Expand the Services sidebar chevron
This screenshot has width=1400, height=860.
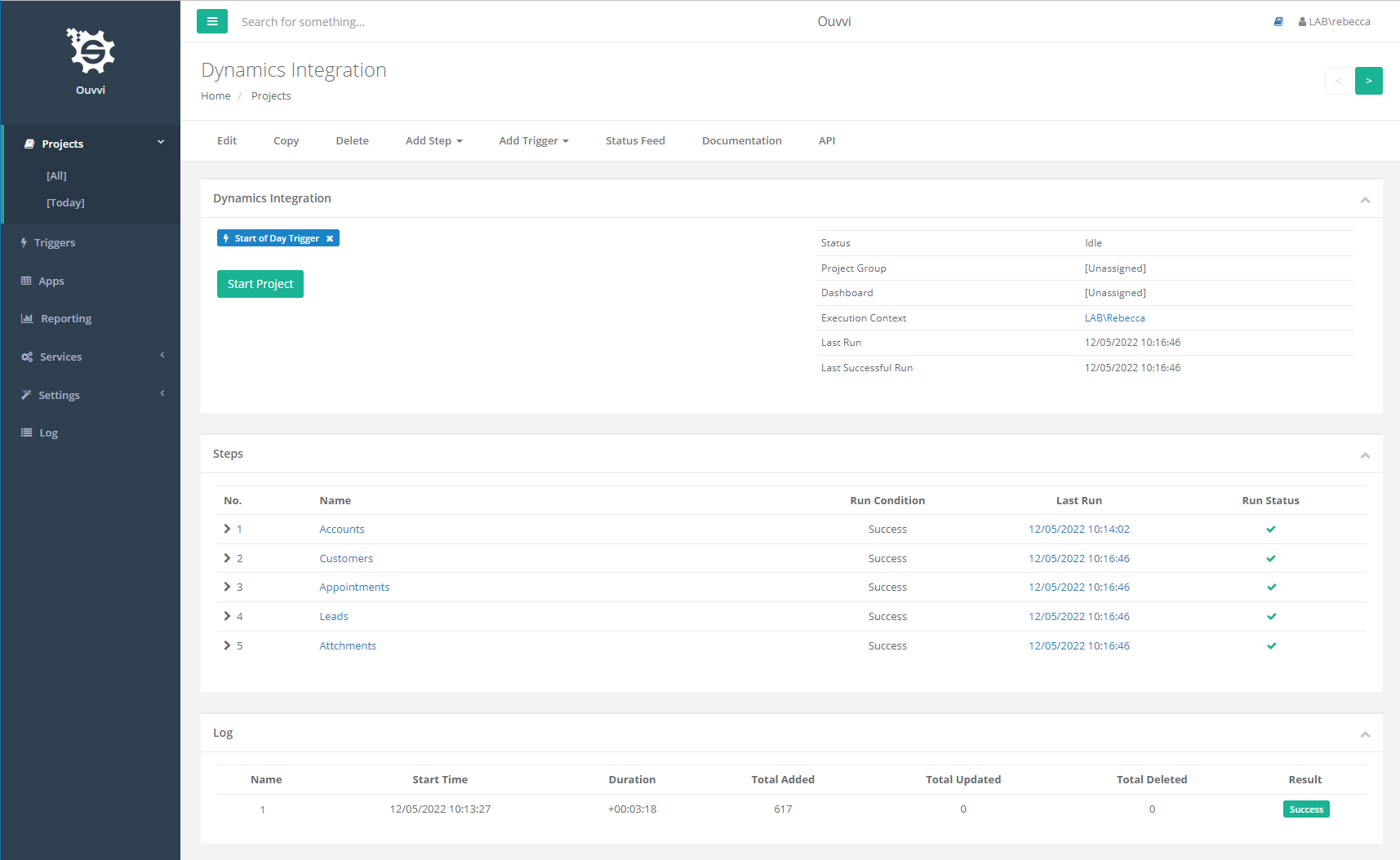pos(162,355)
